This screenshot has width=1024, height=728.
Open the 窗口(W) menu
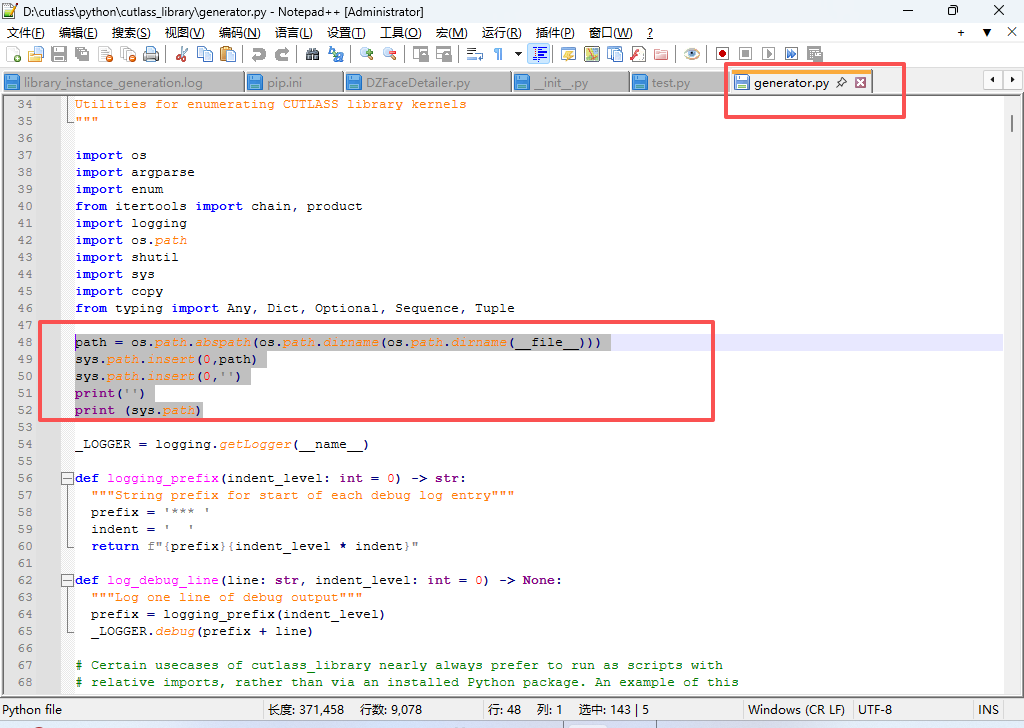(610, 33)
